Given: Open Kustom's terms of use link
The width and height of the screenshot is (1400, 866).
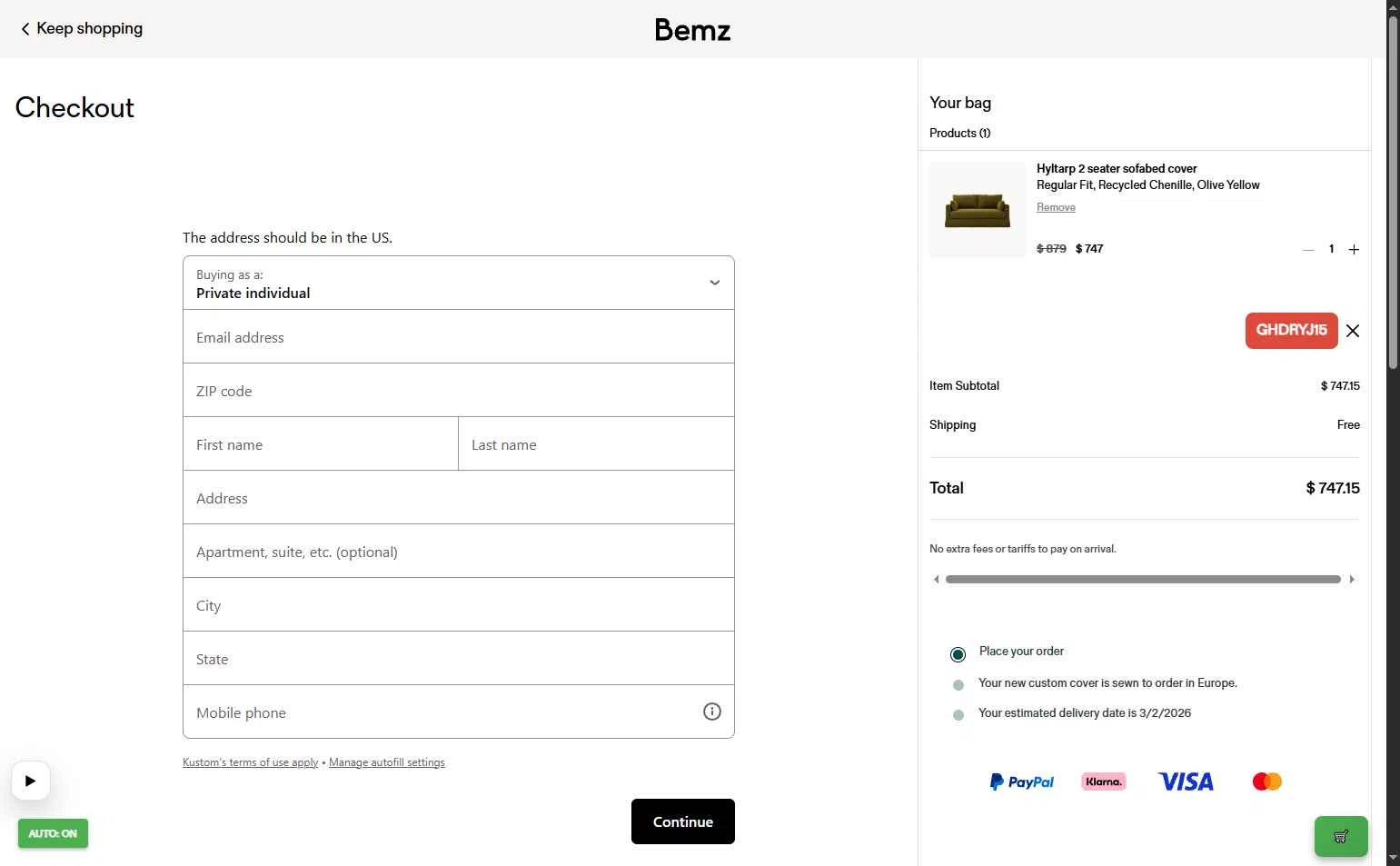Looking at the screenshot, I should point(251,762).
